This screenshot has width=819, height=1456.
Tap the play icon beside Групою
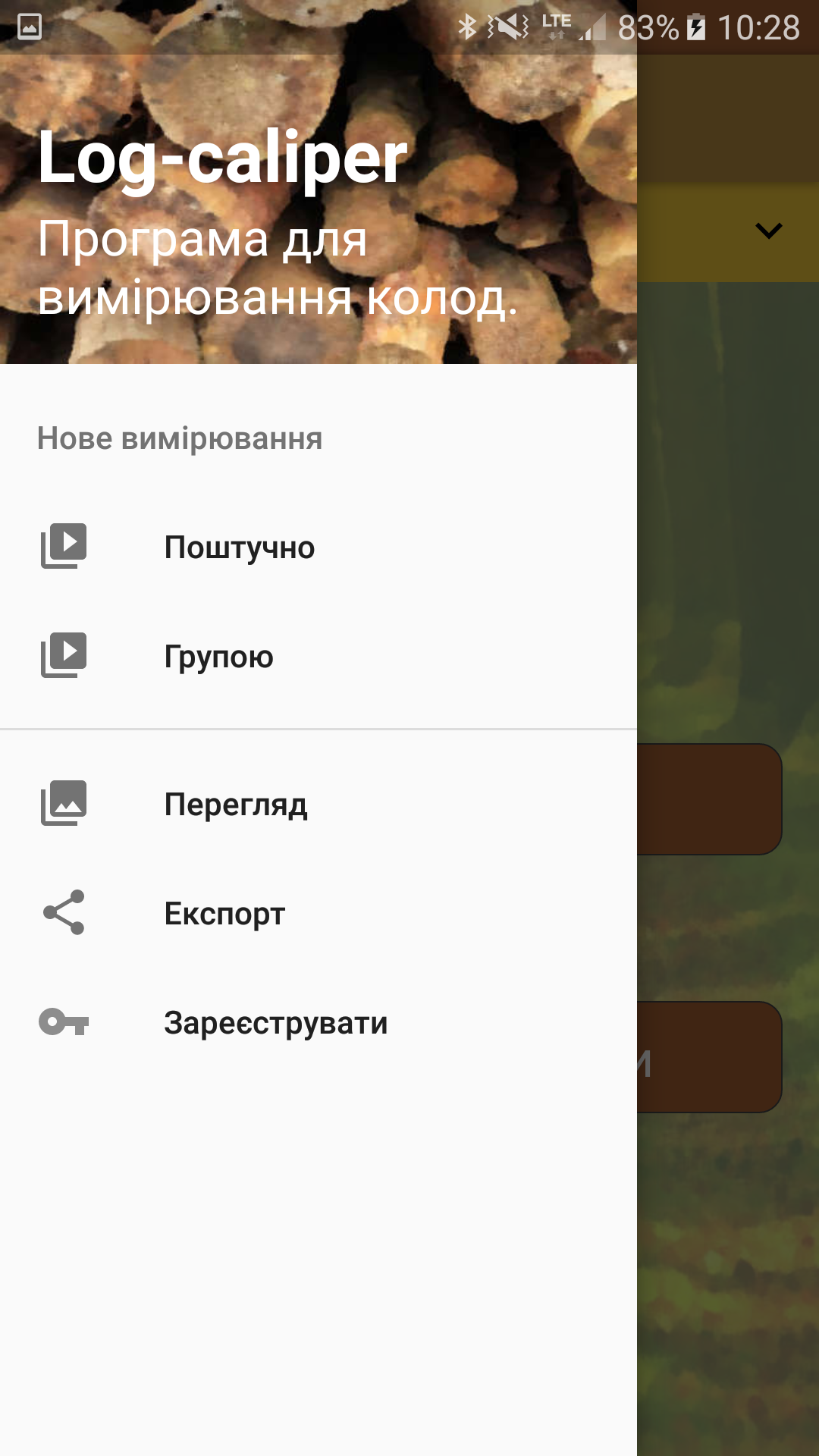click(64, 655)
